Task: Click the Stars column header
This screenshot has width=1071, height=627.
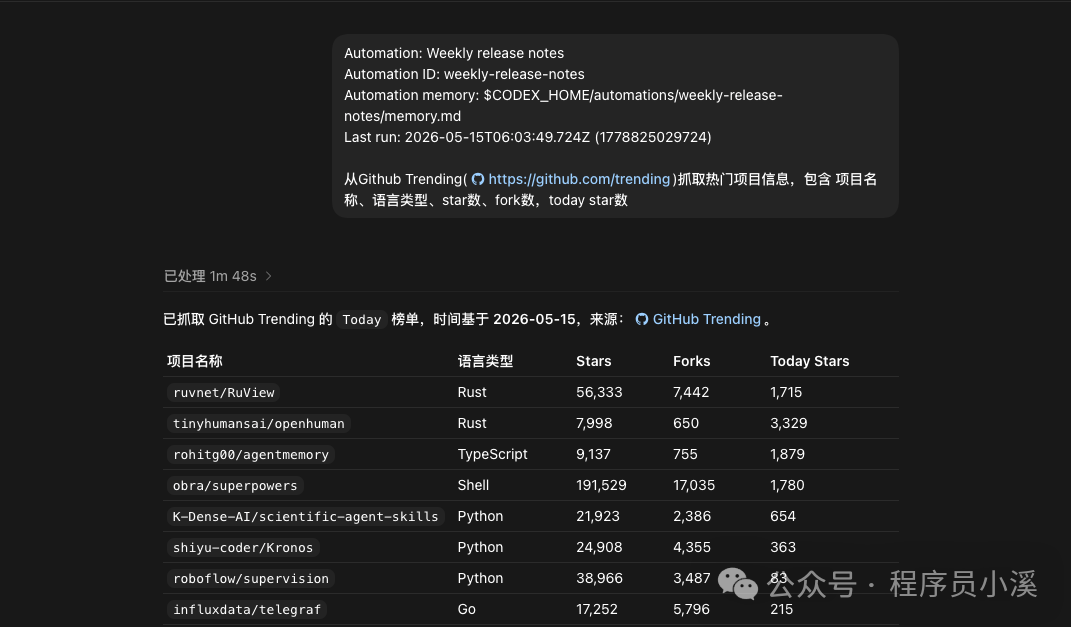Action: click(x=594, y=361)
